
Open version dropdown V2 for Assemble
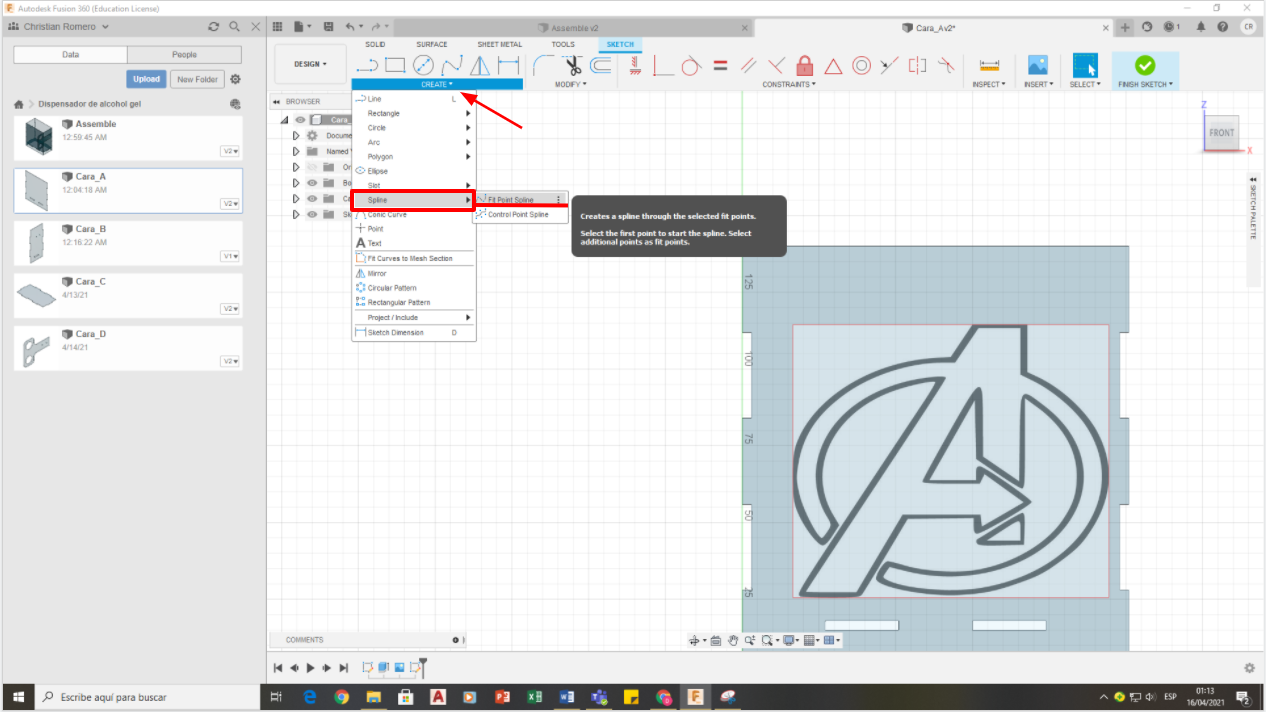coord(230,151)
